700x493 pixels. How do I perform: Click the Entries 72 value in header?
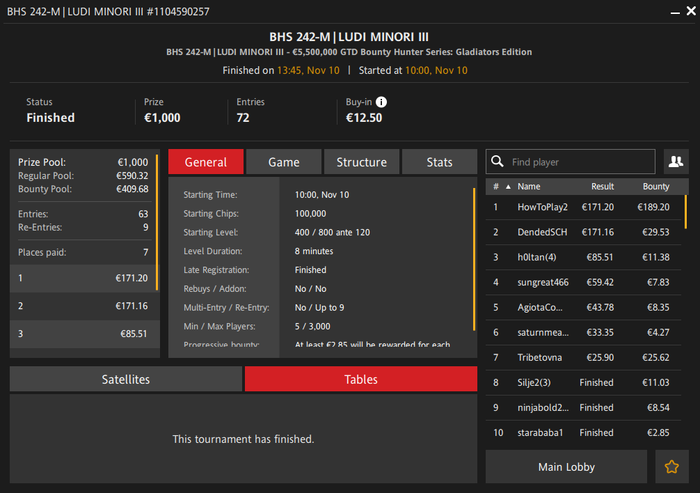coord(243,117)
